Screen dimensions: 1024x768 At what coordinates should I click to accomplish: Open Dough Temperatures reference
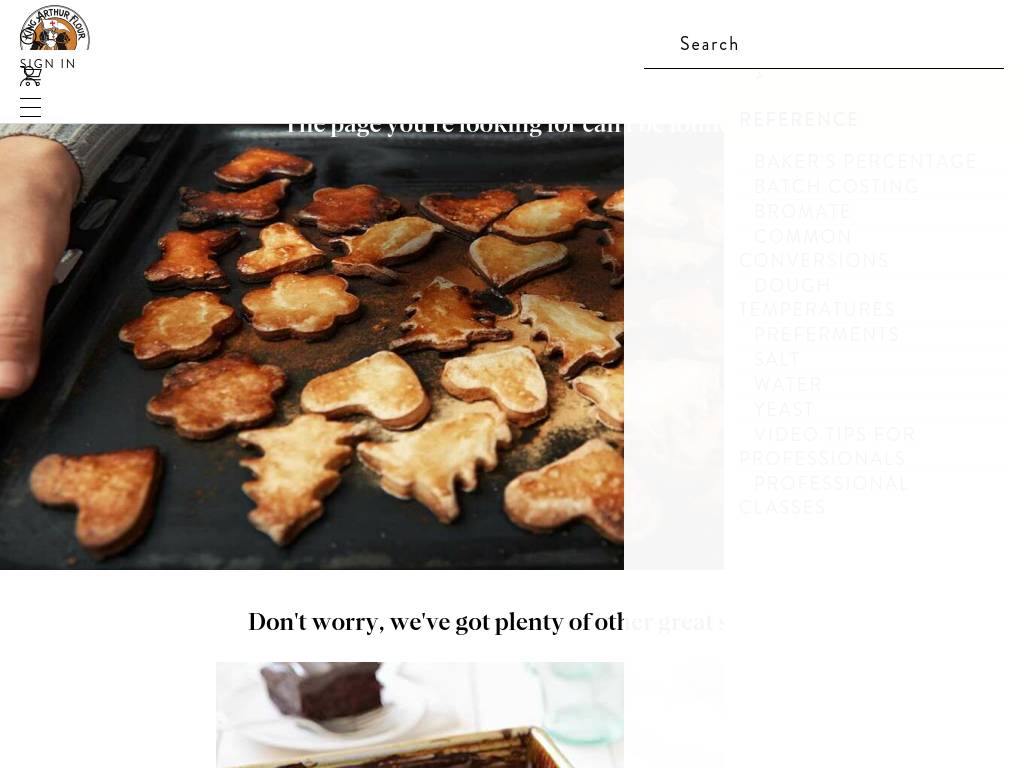point(817,297)
